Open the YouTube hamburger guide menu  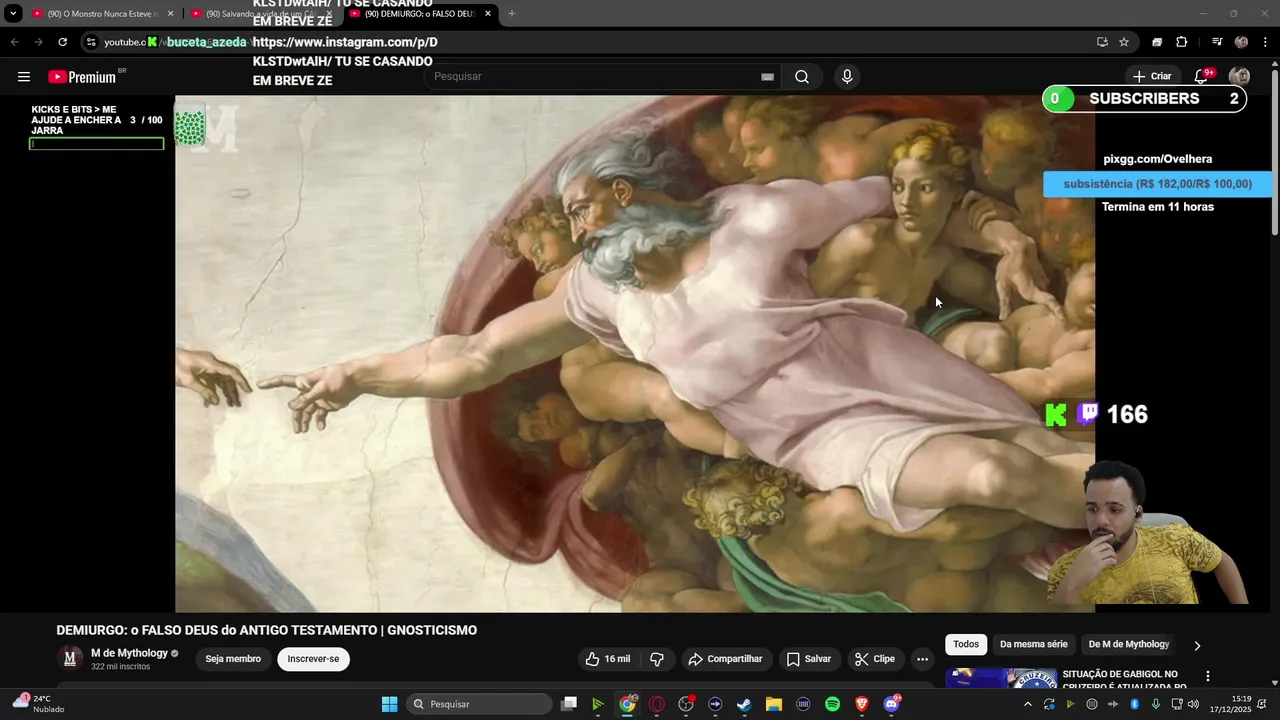pyautogui.click(x=24, y=77)
